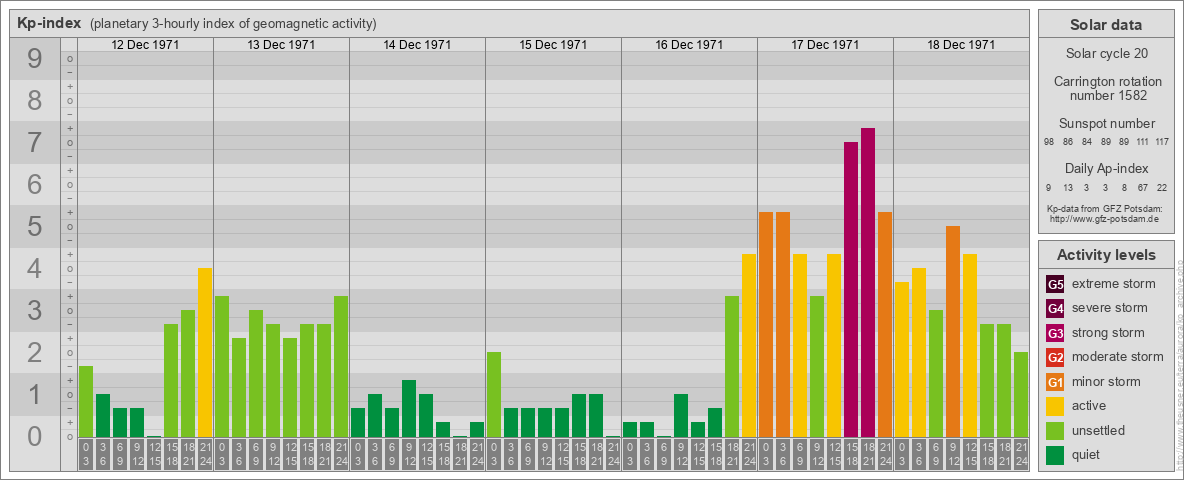Click the 'Sunspot number' label

tap(1106, 124)
